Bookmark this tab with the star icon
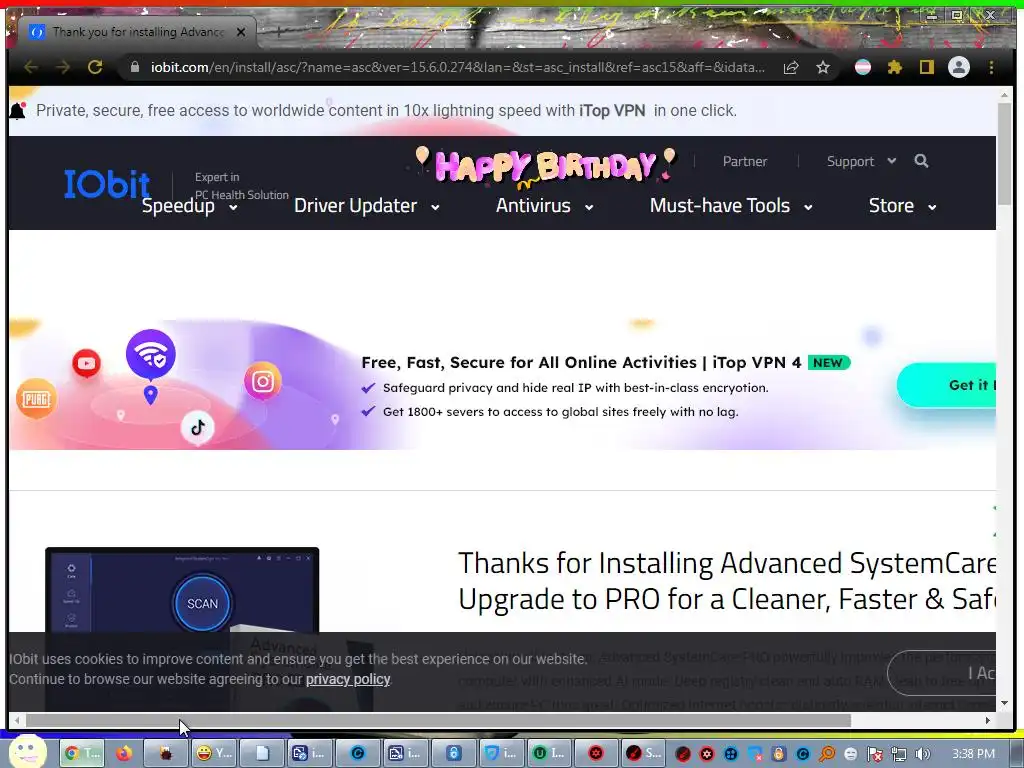The image size is (1024, 768). tap(823, 67)
